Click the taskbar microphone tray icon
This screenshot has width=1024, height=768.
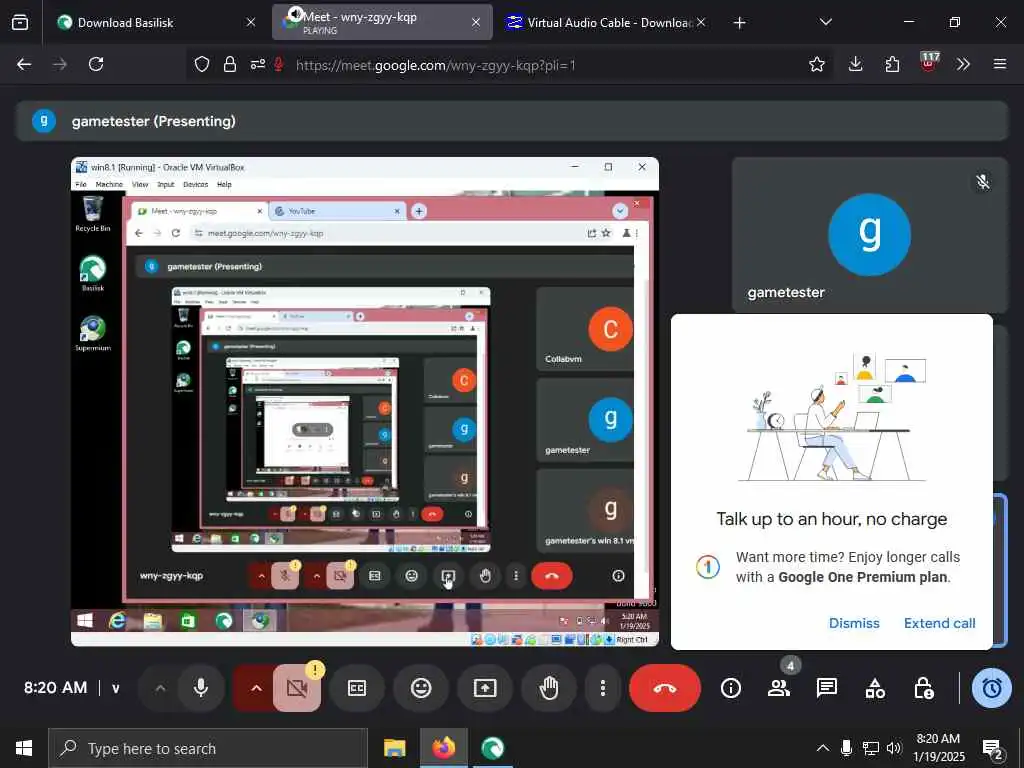click(846, 748)
